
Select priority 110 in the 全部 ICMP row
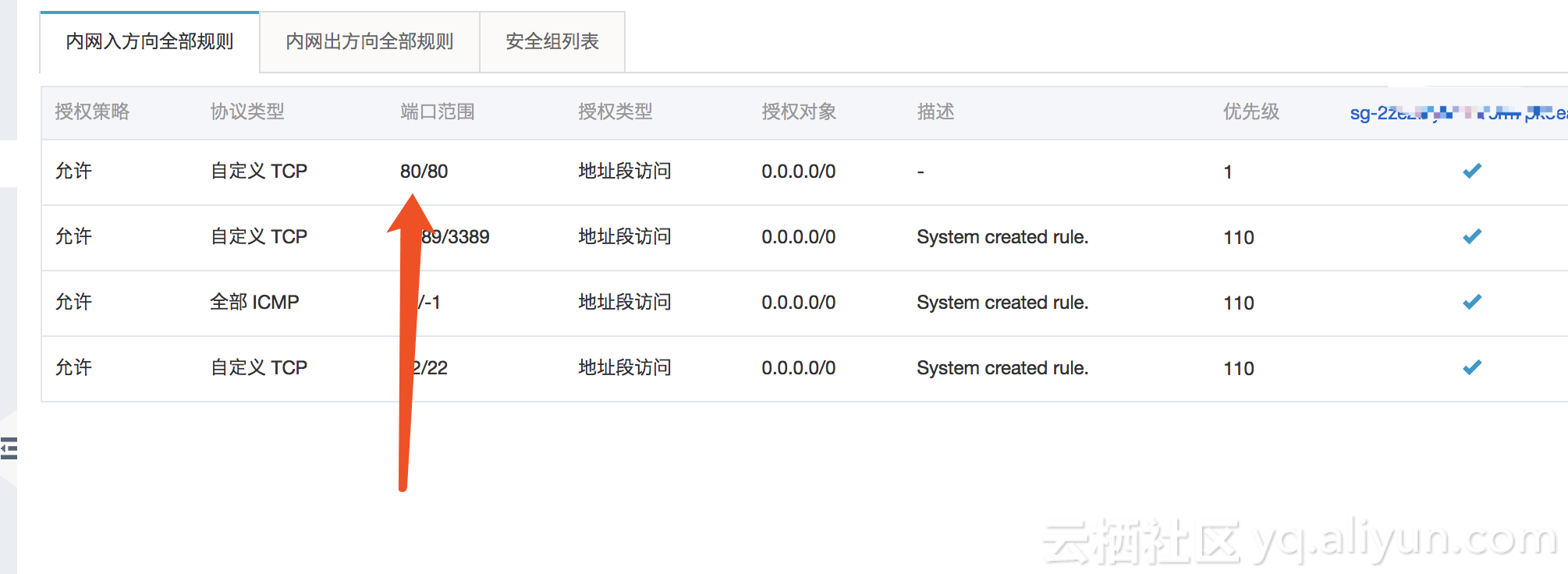click(x=1239, y=303)
